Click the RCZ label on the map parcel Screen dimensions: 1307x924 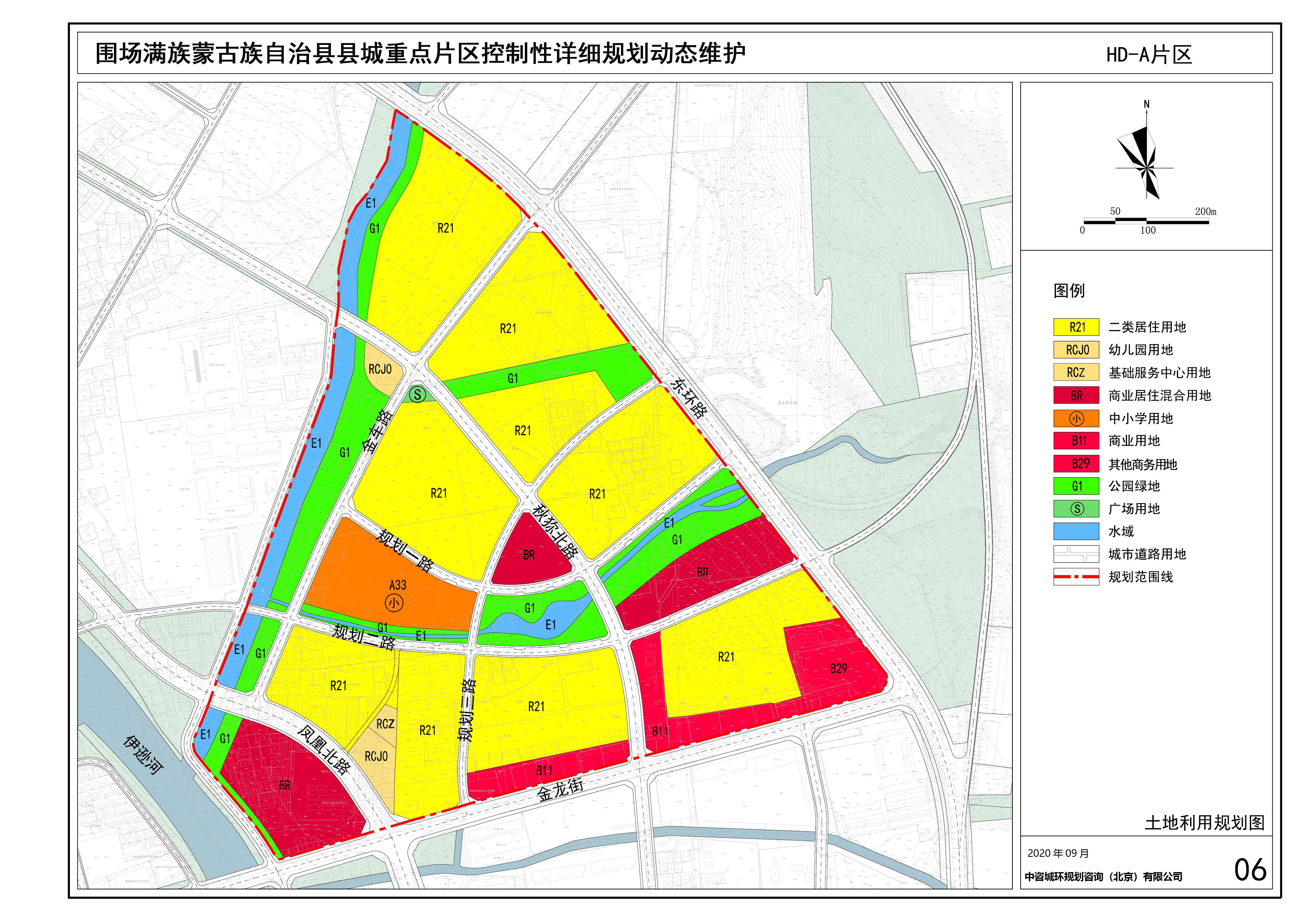(x=385, y=724)
